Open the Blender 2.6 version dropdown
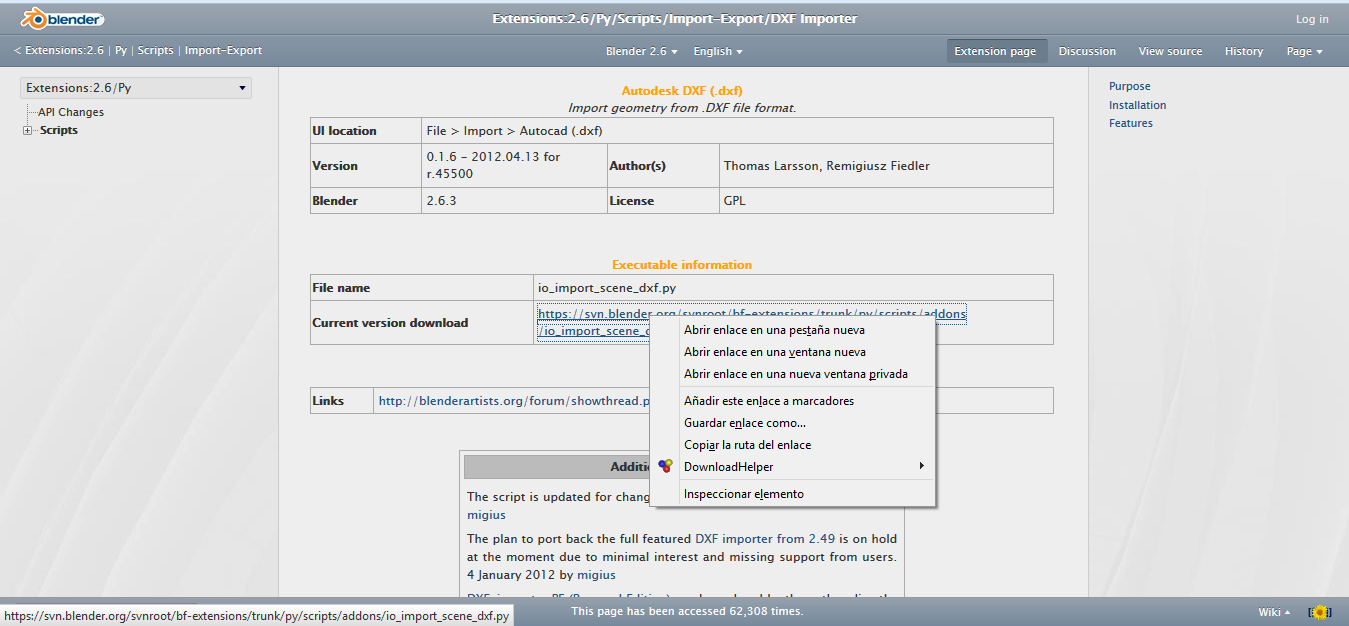Image resolution: width=1349 pixels, height=626 pixels. pyautogui.click(x=642, y=51)
